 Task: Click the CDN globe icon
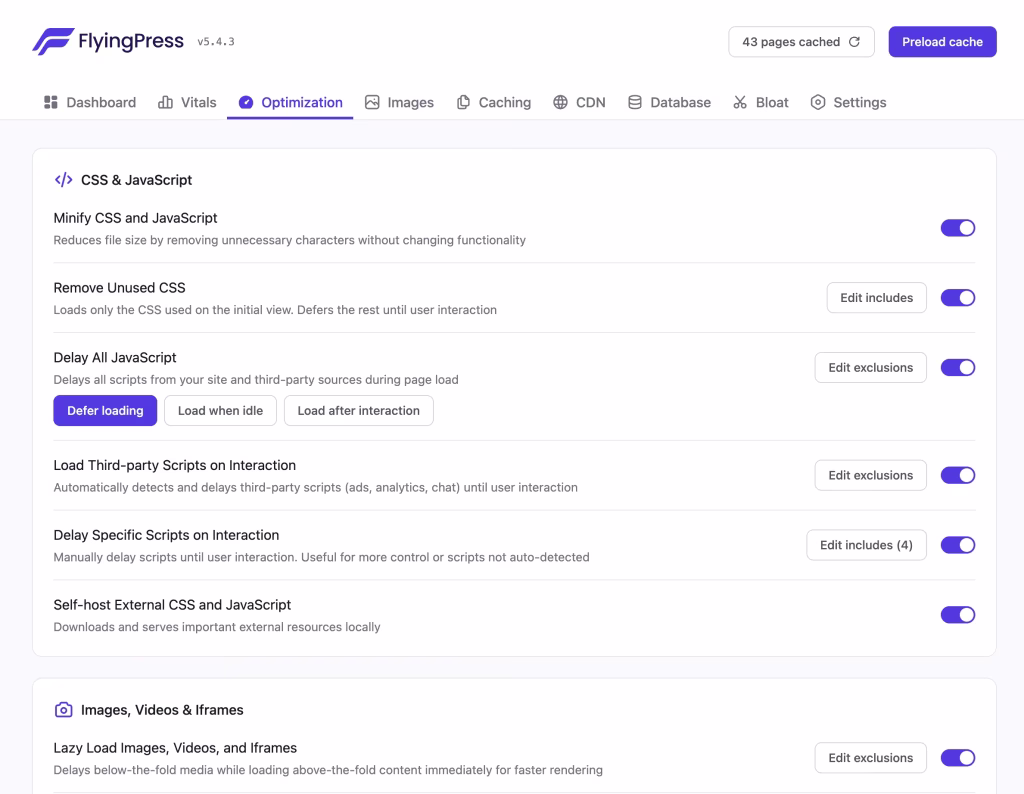[x=560, y=102]
